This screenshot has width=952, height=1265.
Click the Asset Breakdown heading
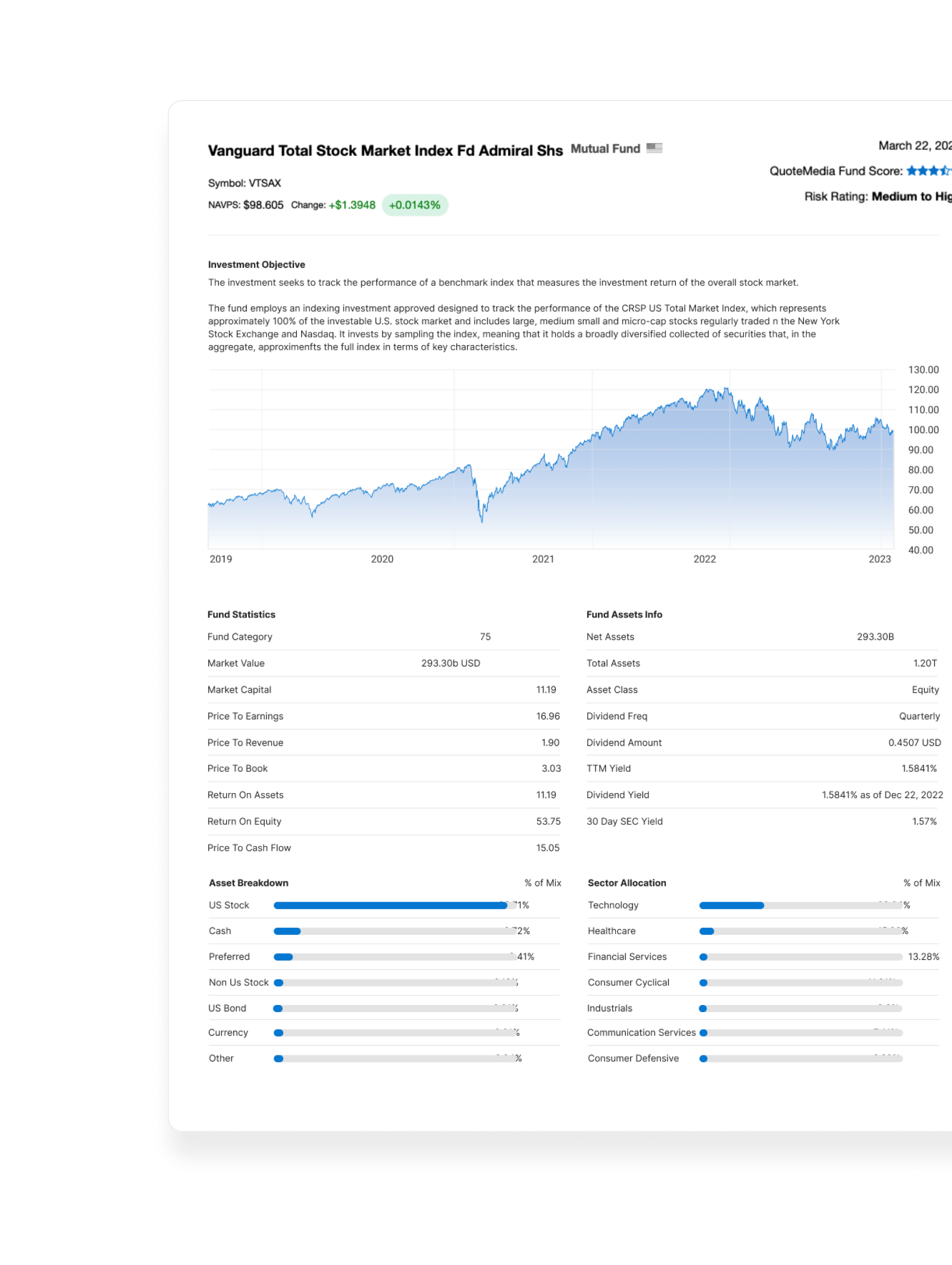click(249, 883)
